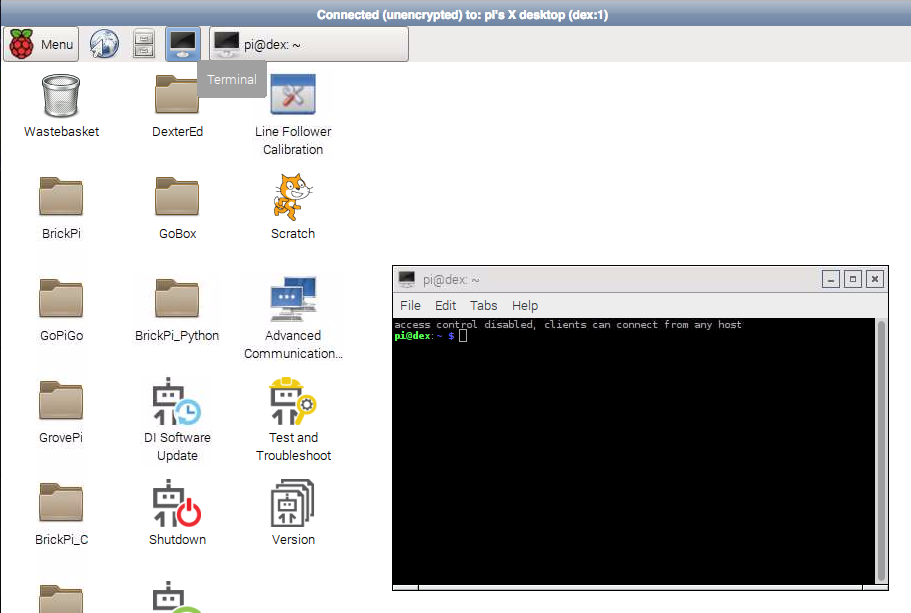
Task: Click the 'pi@dex: ~' terminal title text
Action: [451, 280]
